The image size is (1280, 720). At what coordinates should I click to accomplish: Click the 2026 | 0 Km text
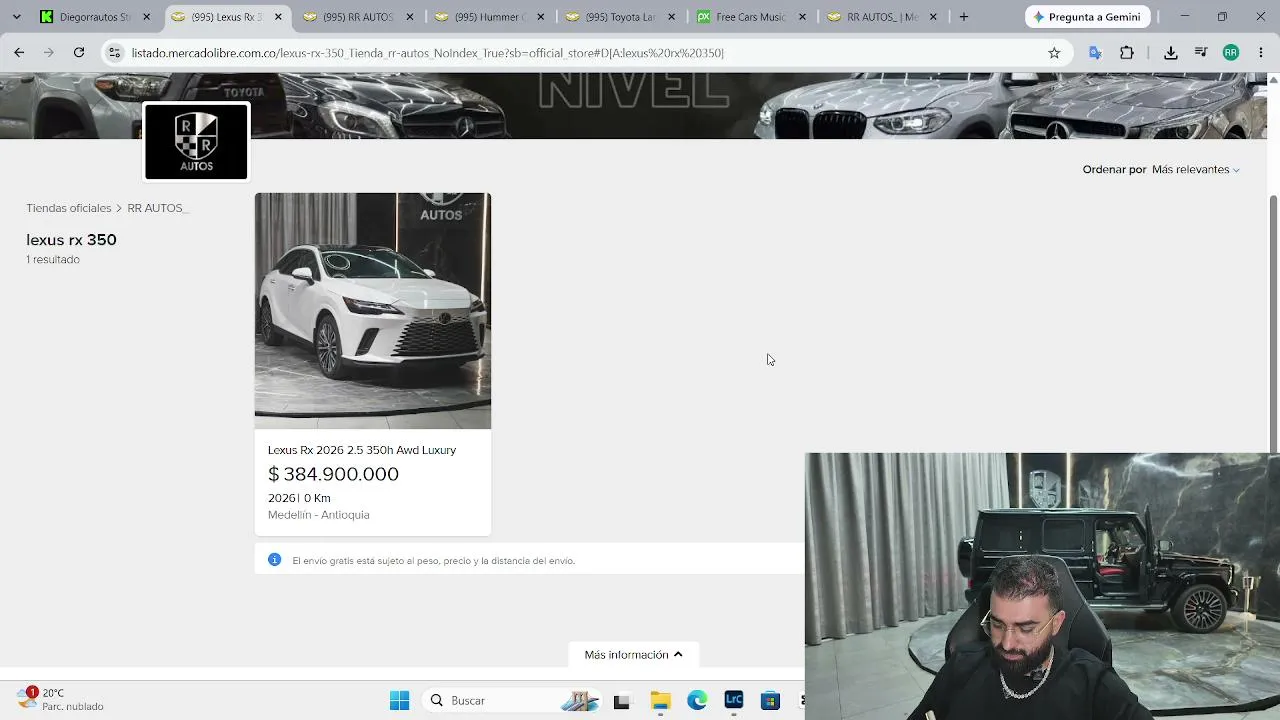299,498
